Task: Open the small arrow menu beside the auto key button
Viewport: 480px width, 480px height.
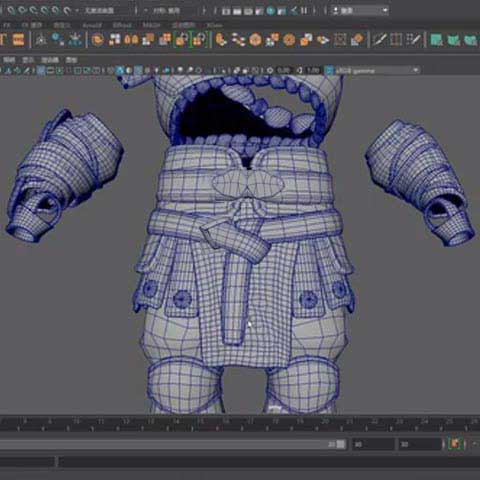Action: tap(474, 444)
